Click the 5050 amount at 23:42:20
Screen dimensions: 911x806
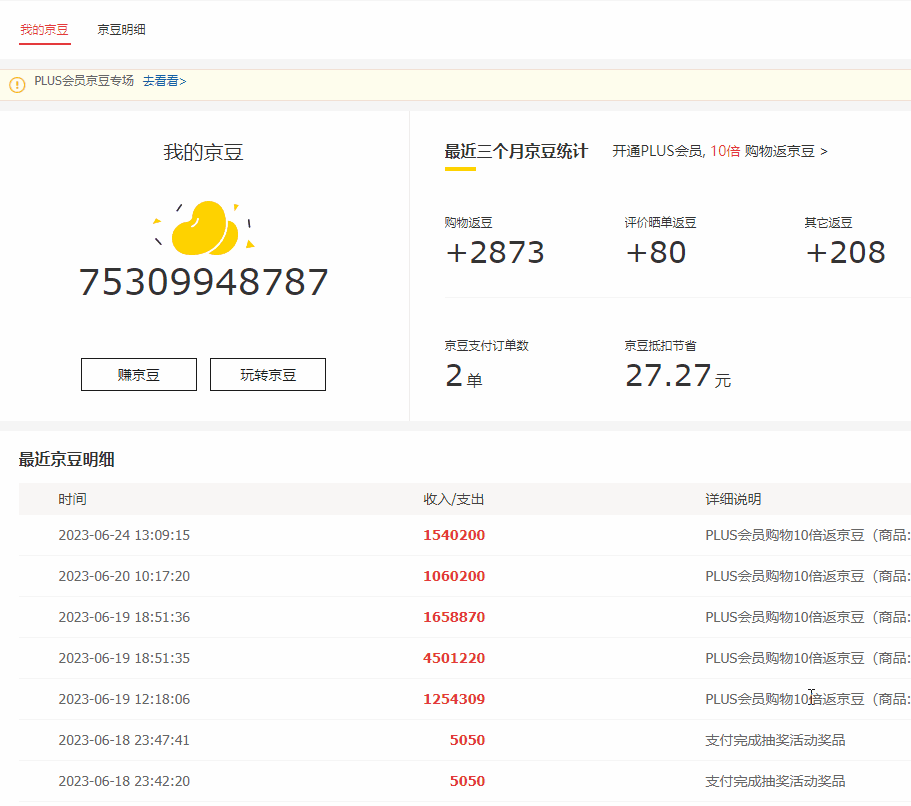(467, 781)
